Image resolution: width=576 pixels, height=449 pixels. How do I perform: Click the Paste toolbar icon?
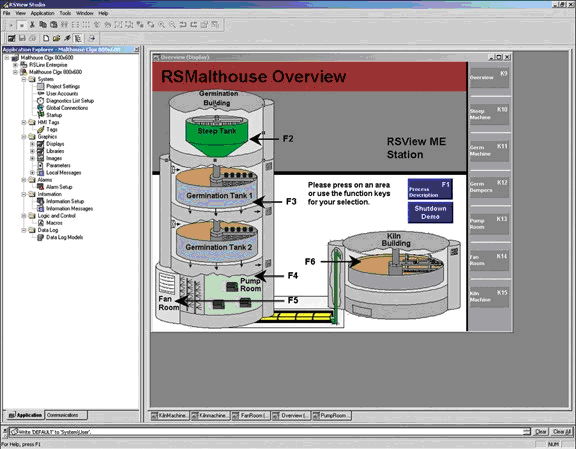(54, 25)
